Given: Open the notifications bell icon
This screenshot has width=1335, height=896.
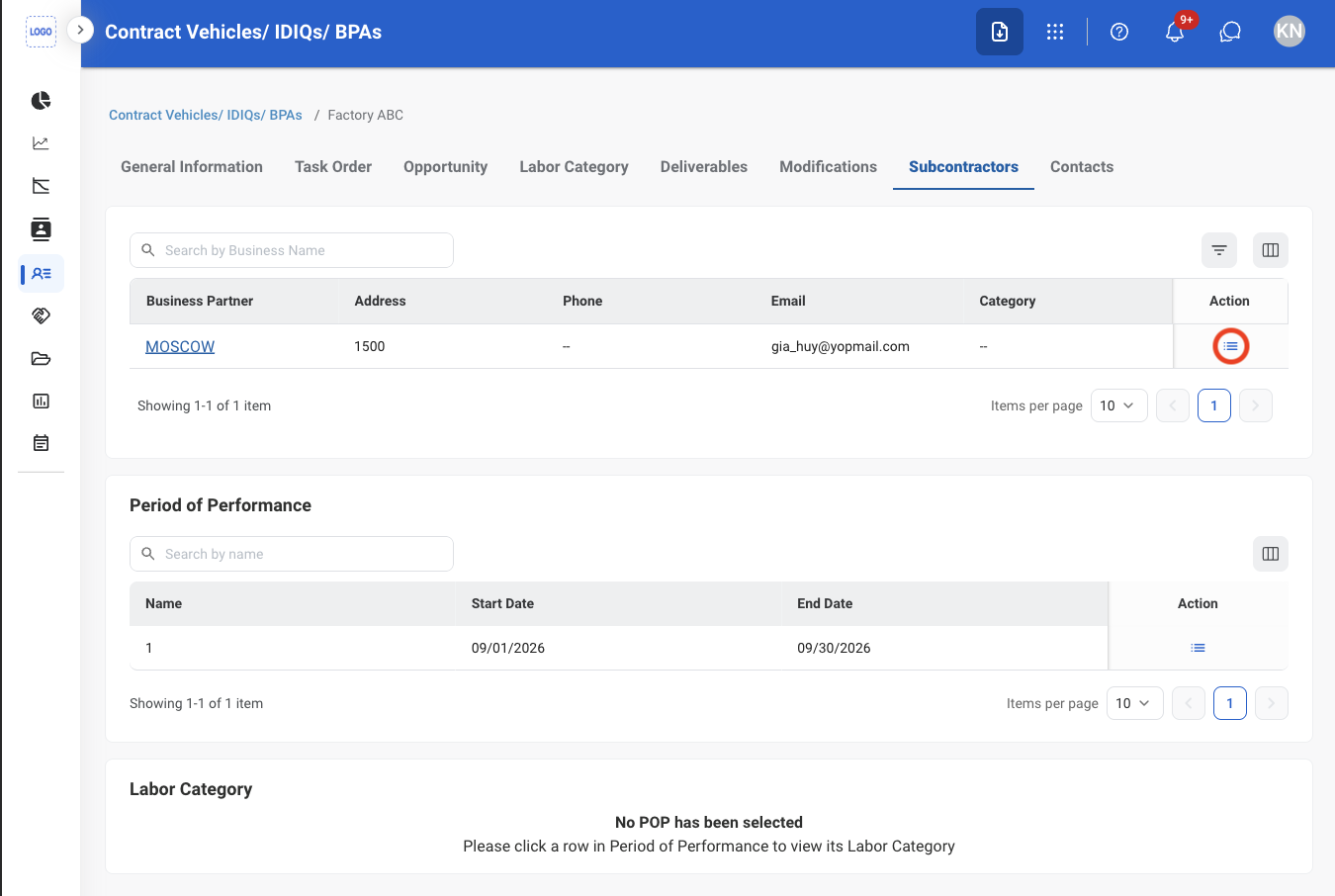Looking at the screenshot, I should (1175, 32).
